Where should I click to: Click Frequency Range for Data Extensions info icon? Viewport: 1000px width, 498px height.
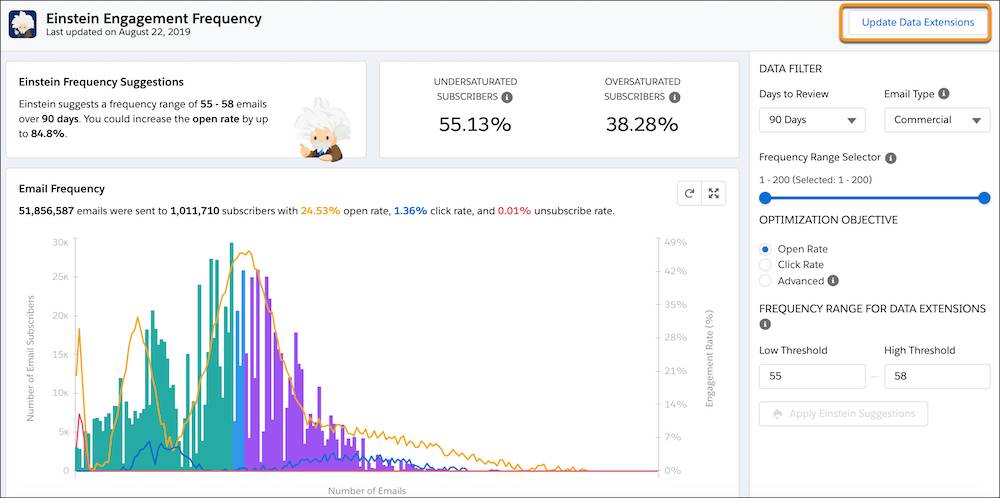pos(765,324)
